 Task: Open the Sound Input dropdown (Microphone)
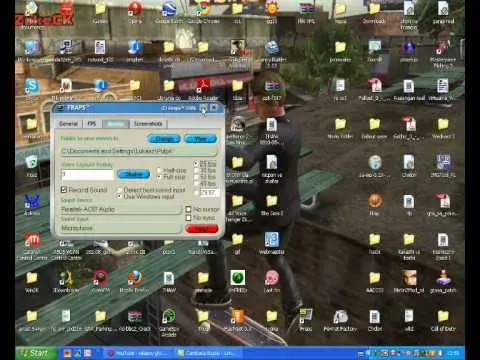(121, 228)
